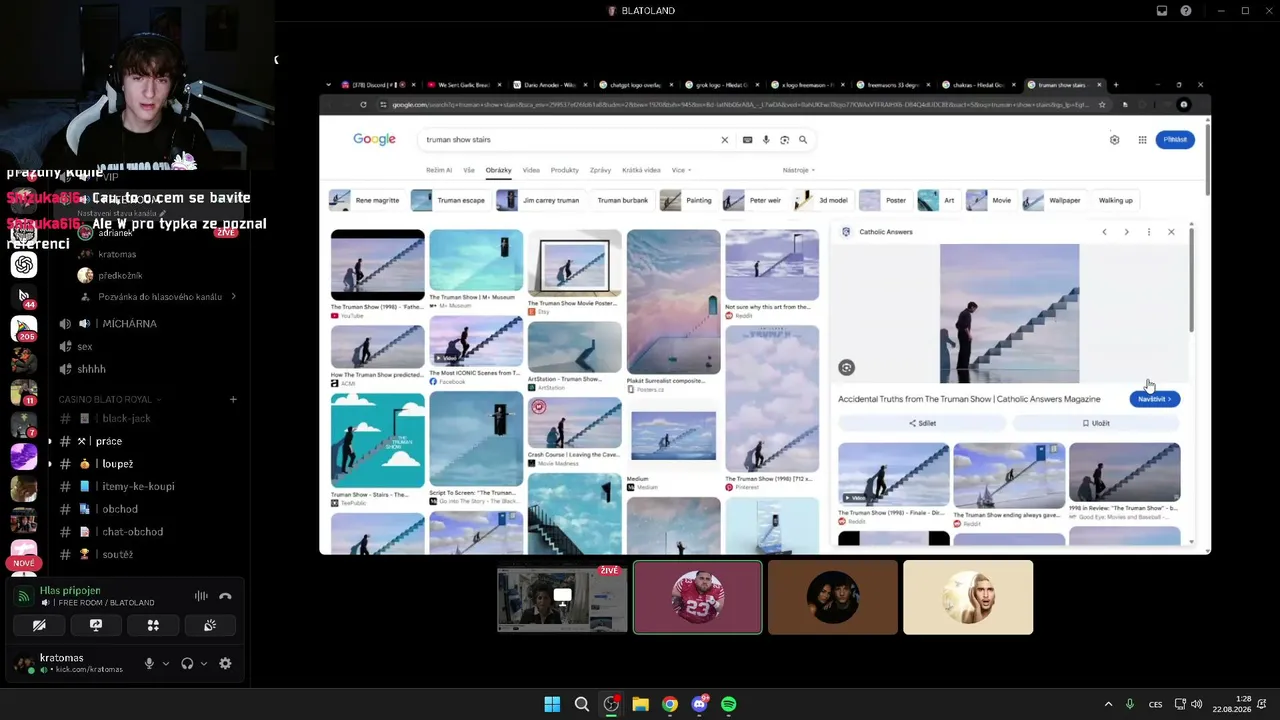Toggle camera on in Discord voice panel

[39, 625]
